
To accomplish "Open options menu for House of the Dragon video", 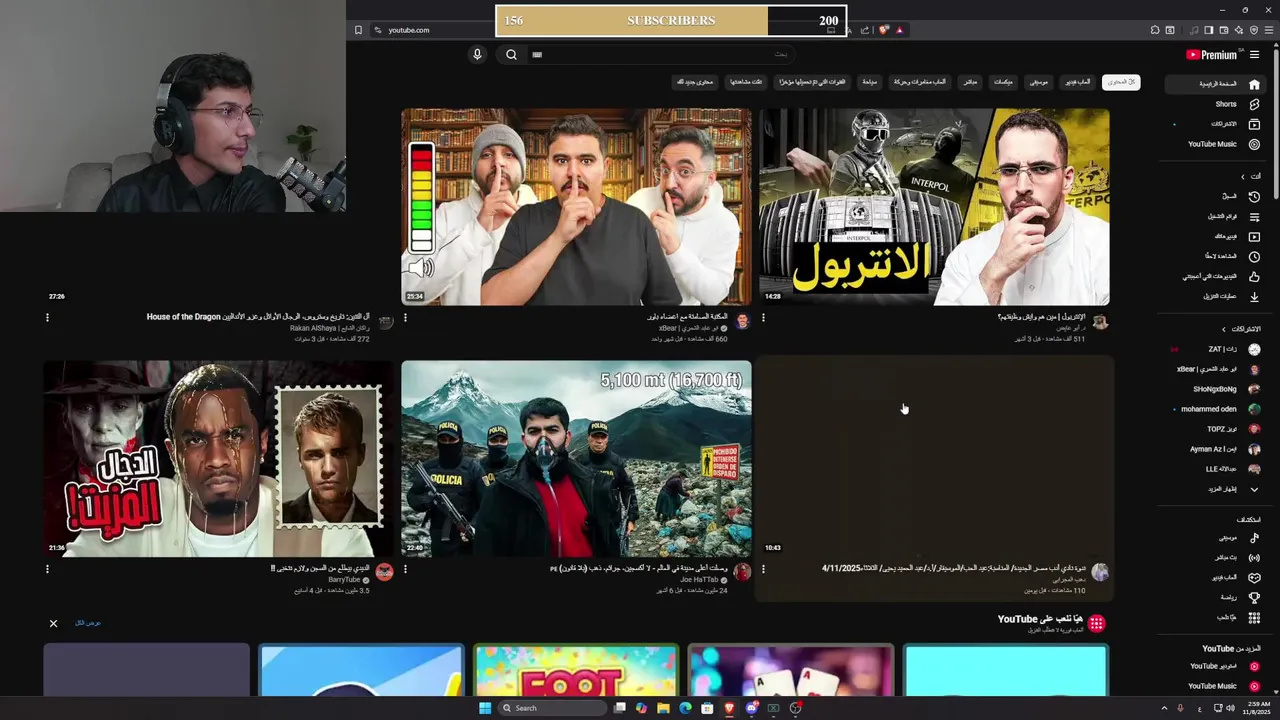I will (x=47, y=318).
